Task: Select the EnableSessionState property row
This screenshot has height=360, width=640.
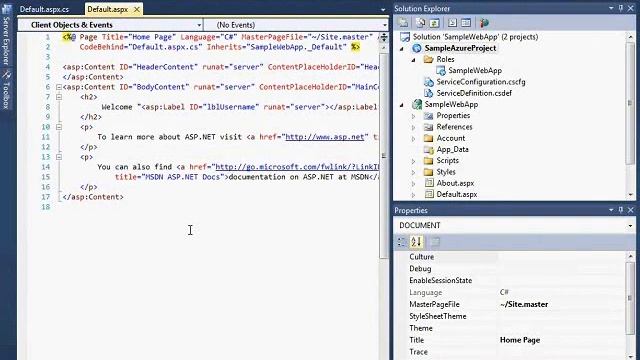Action: pos(510,281)
